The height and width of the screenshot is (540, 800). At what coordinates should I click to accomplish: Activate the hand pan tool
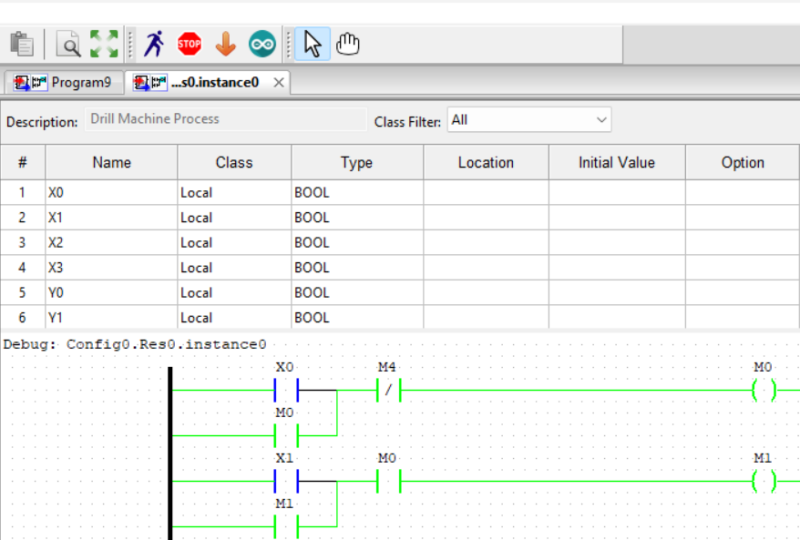click(x=347, y=44)
